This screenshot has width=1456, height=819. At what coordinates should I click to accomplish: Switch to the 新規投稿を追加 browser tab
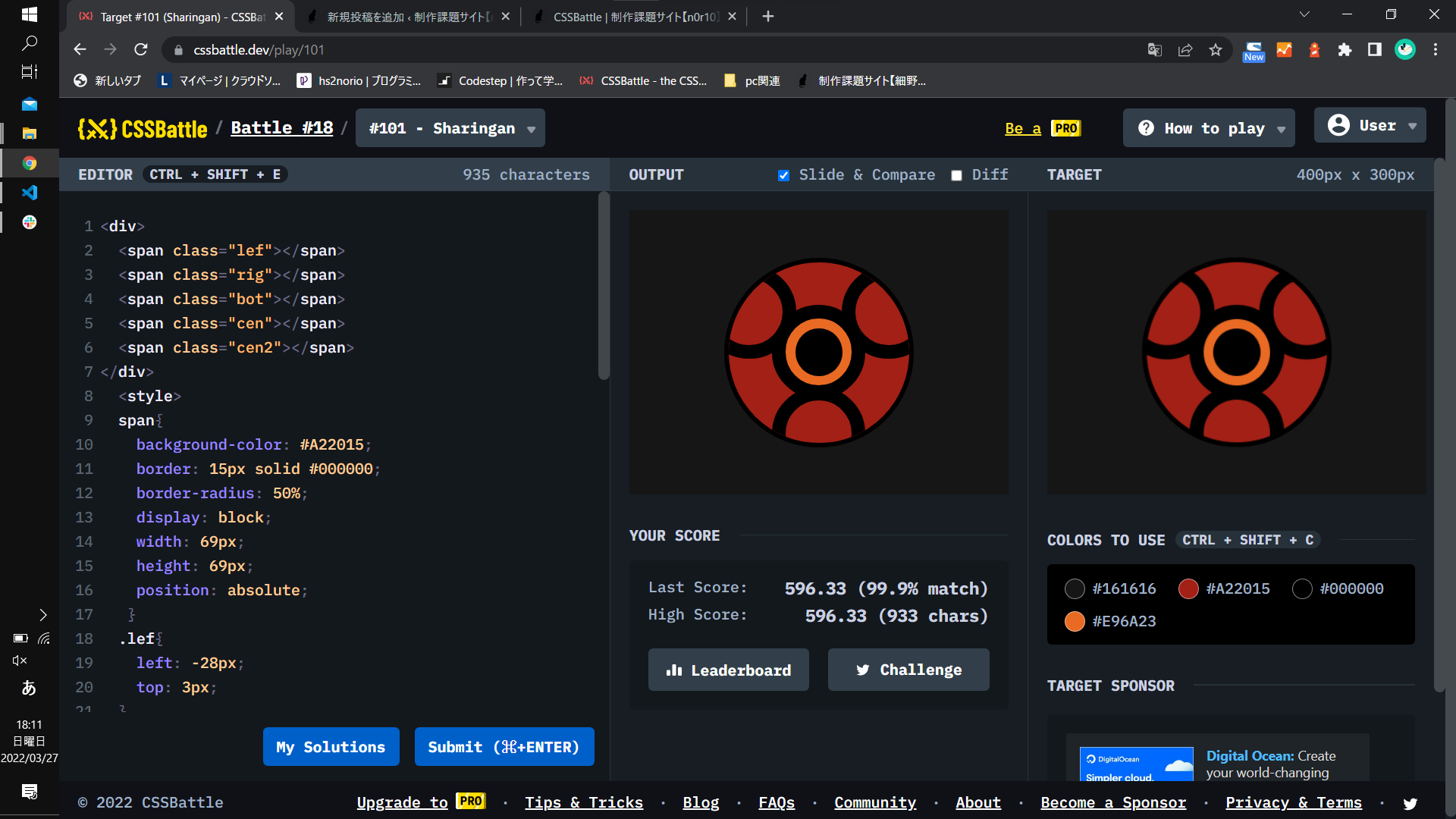click(408, 17)
